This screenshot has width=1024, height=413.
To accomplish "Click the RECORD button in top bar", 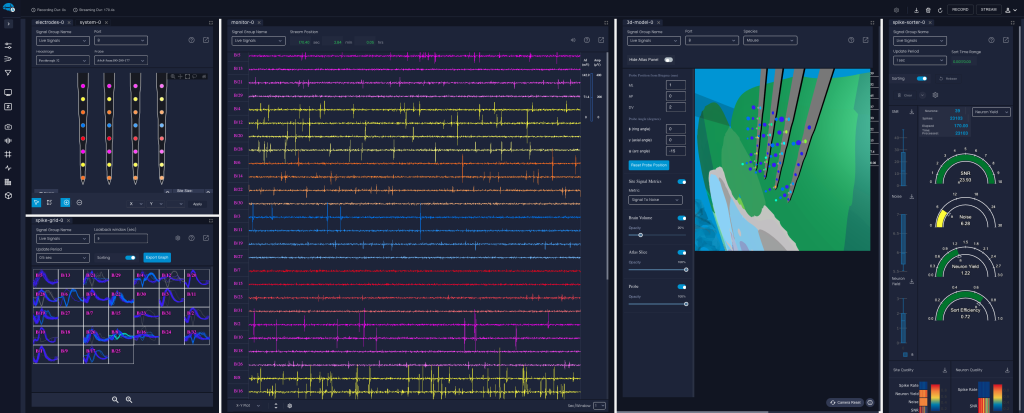I will 960,10.
